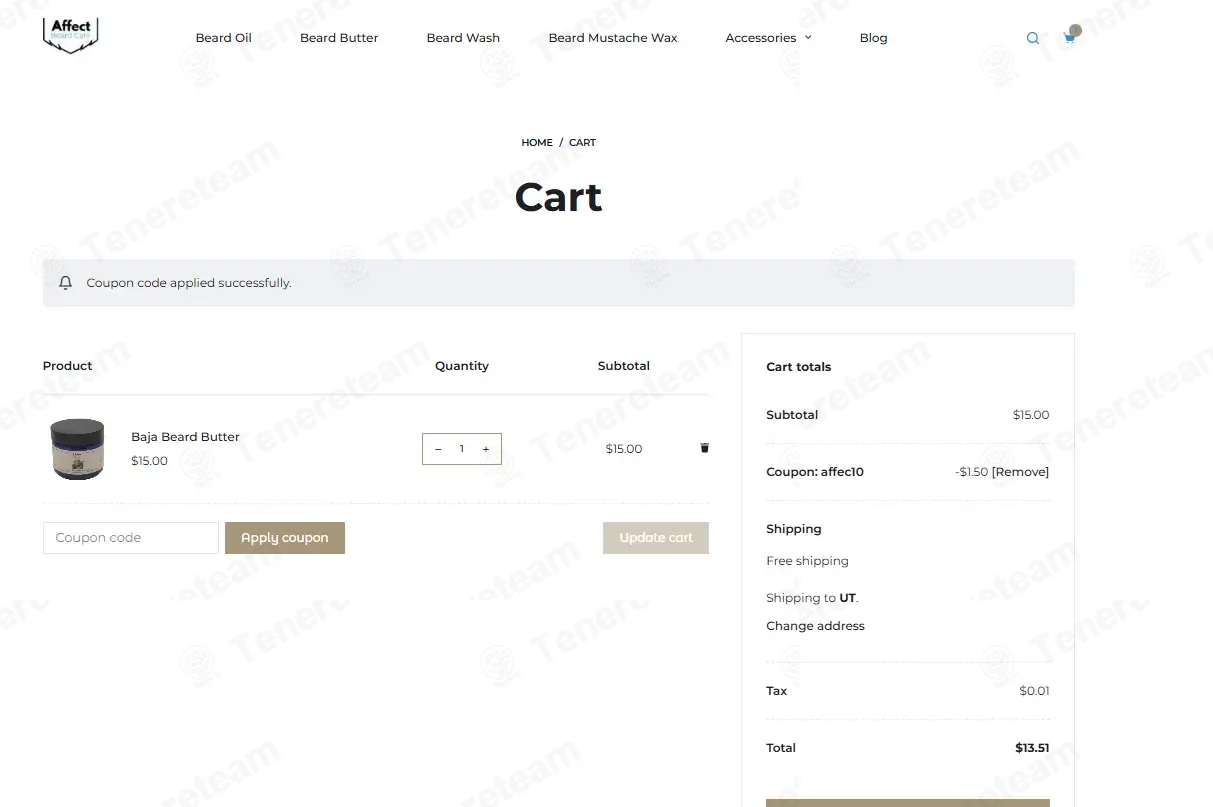Click the Tax value $0.01
This screenshot has width=1213, height=807.
coord(1034,691)
